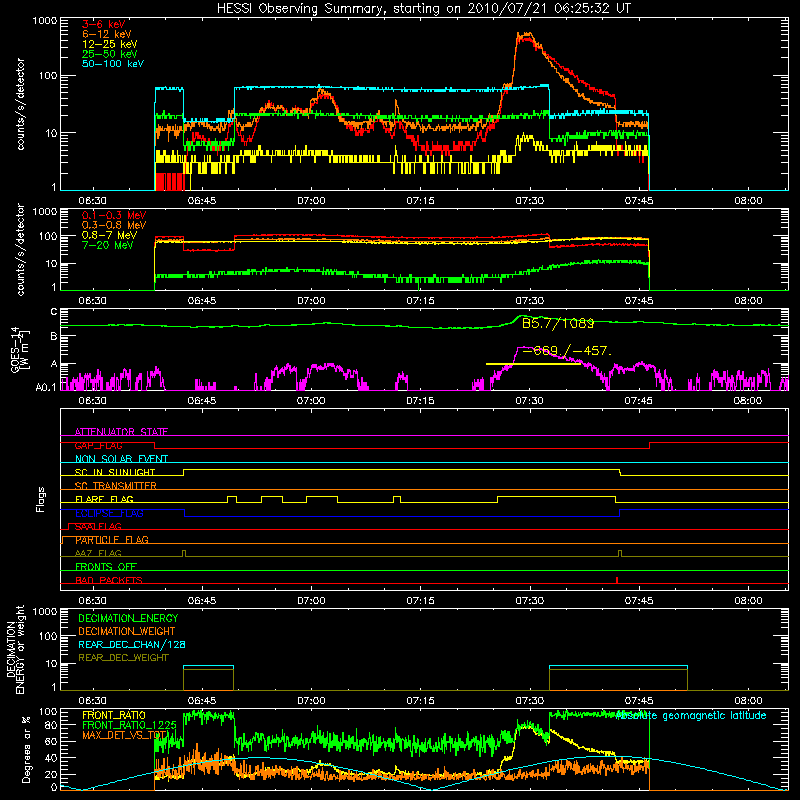Select the SC_TRANSMITTER flag label
Screen dimensions: 800x800
pyautogui.click(x=116, y=485)
